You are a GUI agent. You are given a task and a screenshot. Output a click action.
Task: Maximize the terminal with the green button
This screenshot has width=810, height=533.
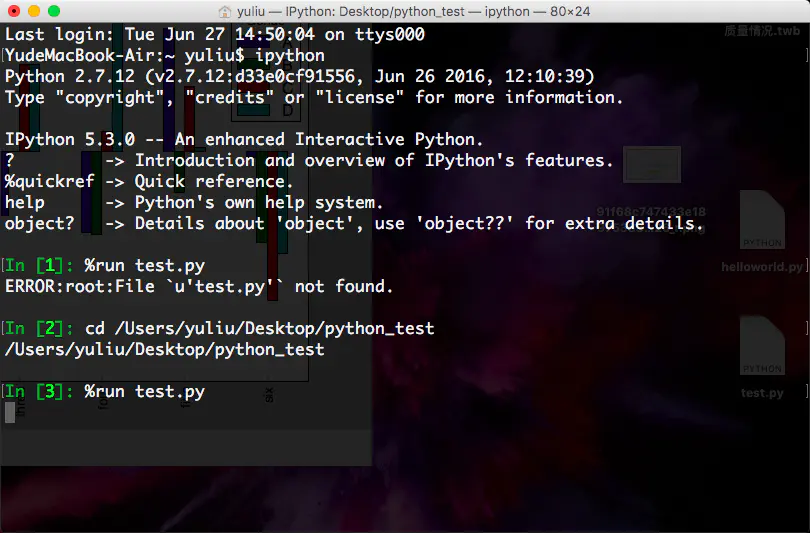tap(54, 11)
